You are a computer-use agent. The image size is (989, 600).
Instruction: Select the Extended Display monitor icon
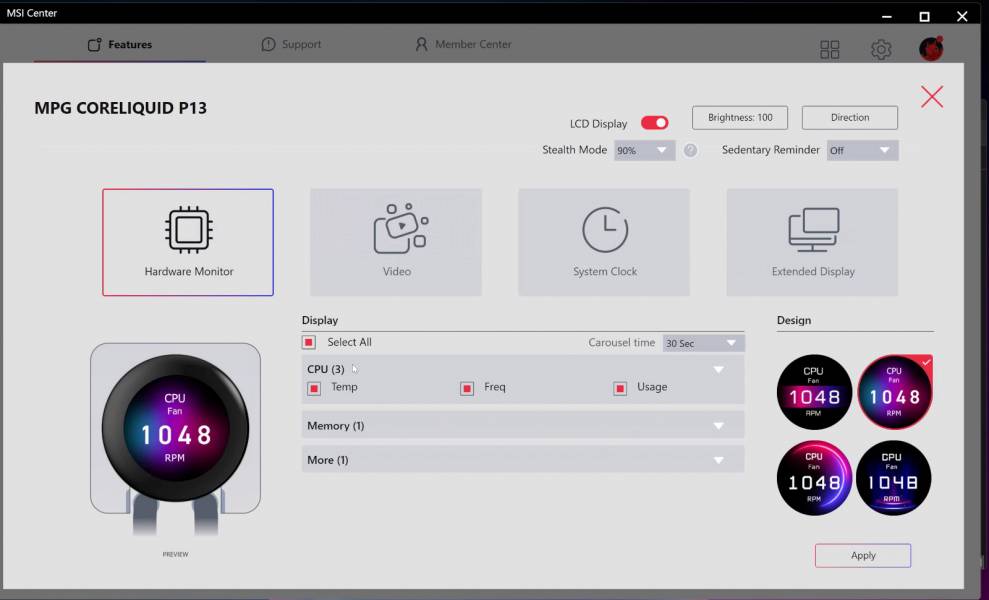coord(813,230)
